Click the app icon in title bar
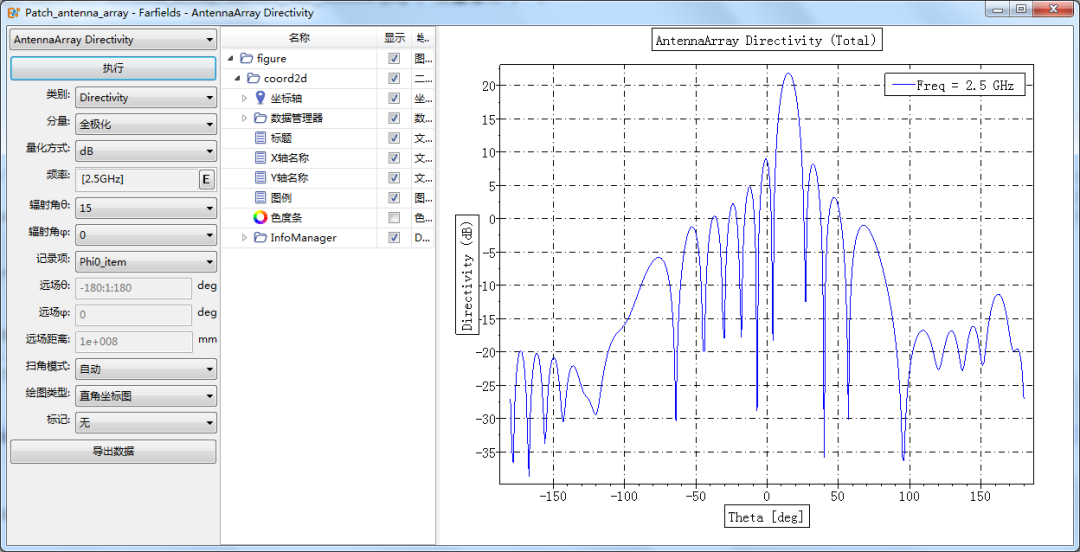Image resolution: width=1080 pixels, height=552 pixels. 13,12
